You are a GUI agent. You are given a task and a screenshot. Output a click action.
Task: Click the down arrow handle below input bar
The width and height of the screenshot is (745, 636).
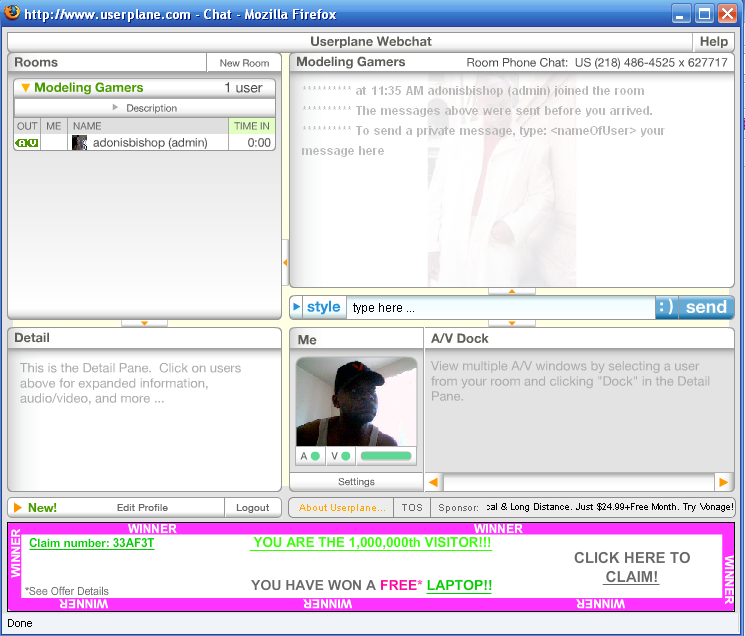coord(512,323)
